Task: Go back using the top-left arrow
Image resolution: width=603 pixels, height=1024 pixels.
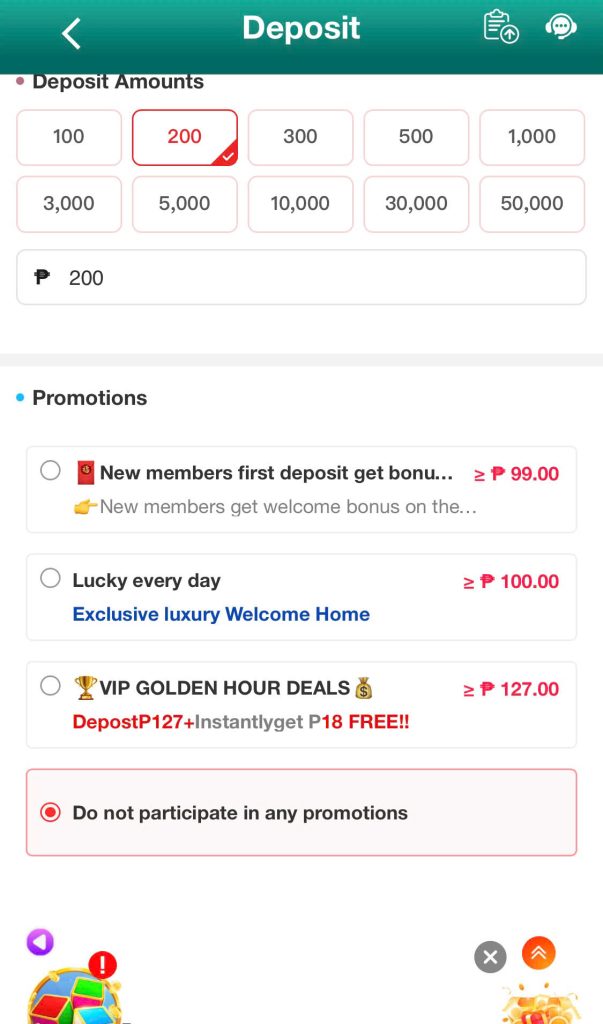Action: coord(70,31)
